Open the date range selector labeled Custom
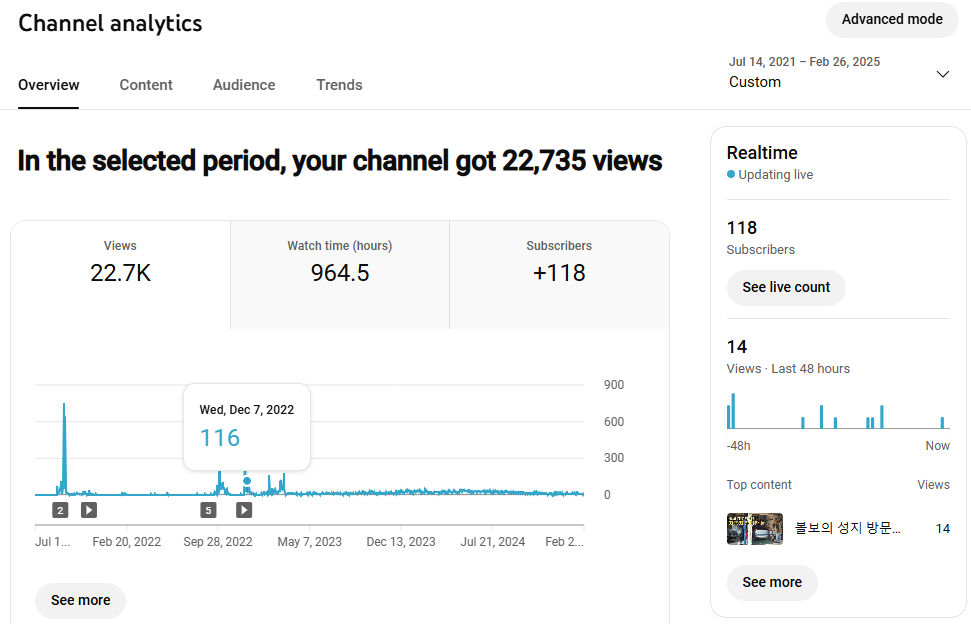This screenshot has height=624, width=971. point(805,73)
